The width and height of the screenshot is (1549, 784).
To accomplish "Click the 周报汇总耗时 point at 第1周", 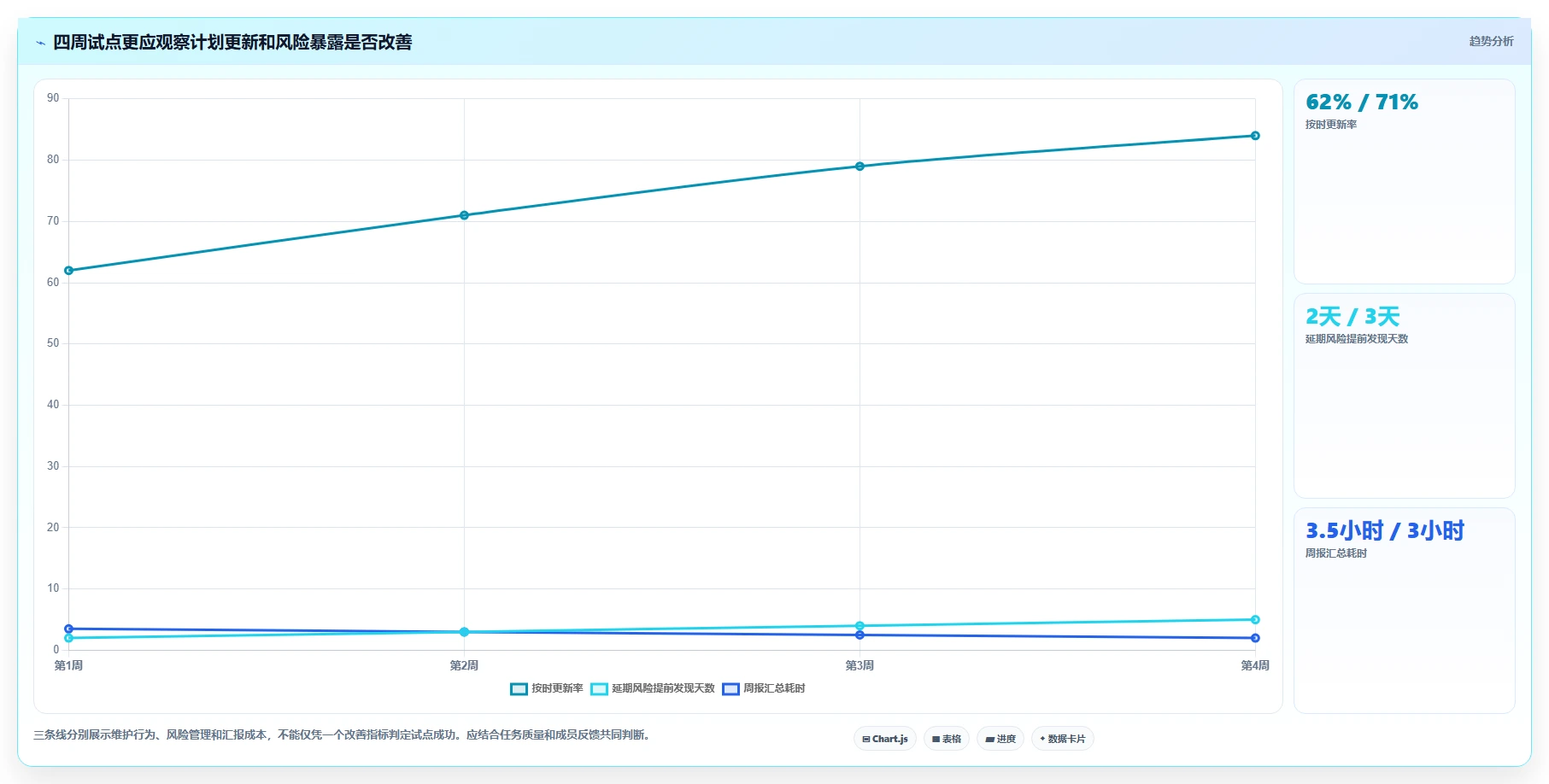I will tap(69, 629).
